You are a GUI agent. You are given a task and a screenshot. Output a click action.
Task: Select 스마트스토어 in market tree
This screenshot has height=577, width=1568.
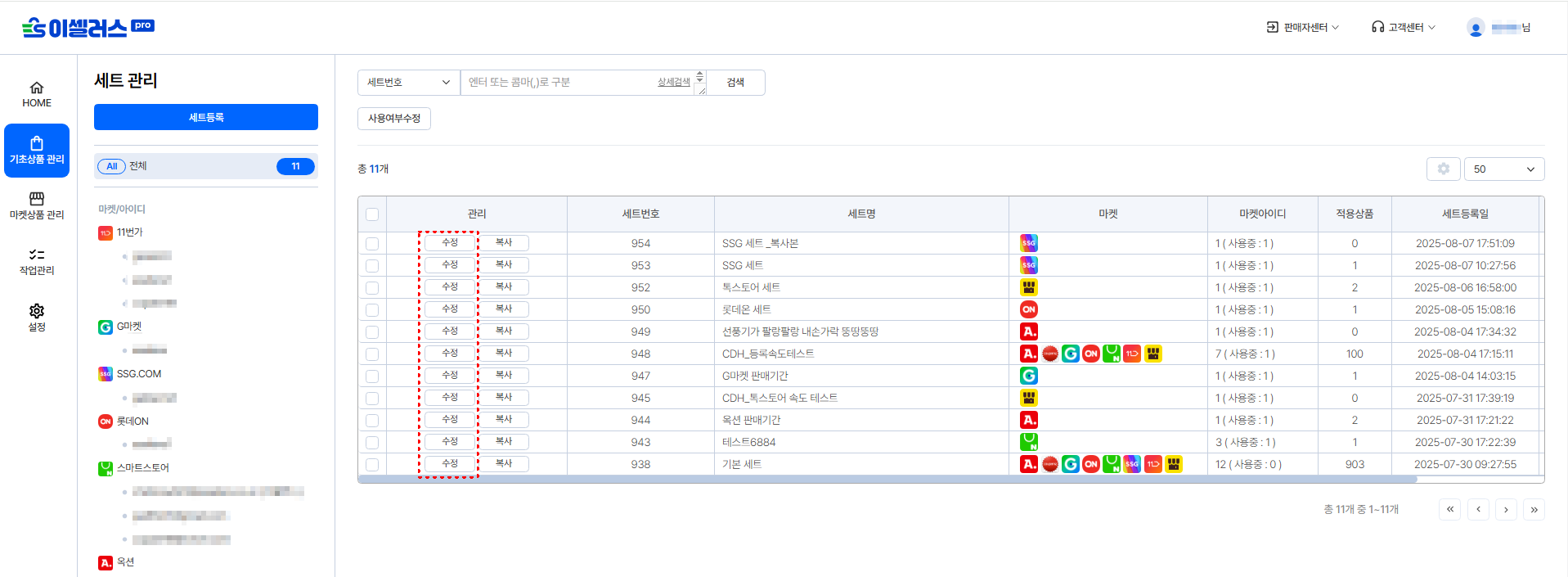coord(142,468)
